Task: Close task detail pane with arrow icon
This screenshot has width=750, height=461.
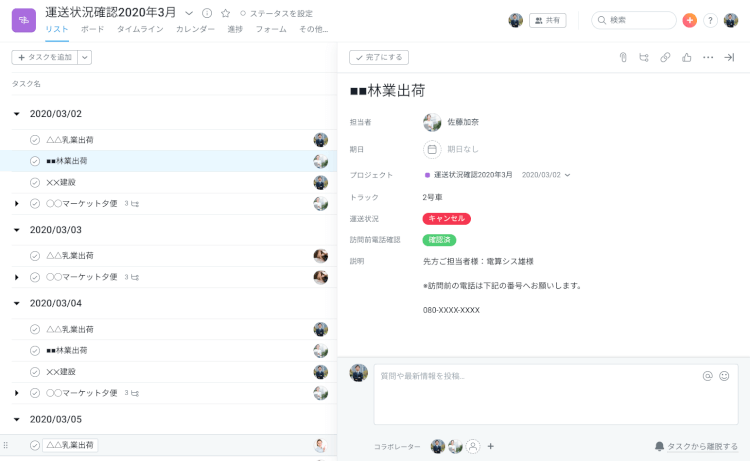Action: [x=729, y=57]
